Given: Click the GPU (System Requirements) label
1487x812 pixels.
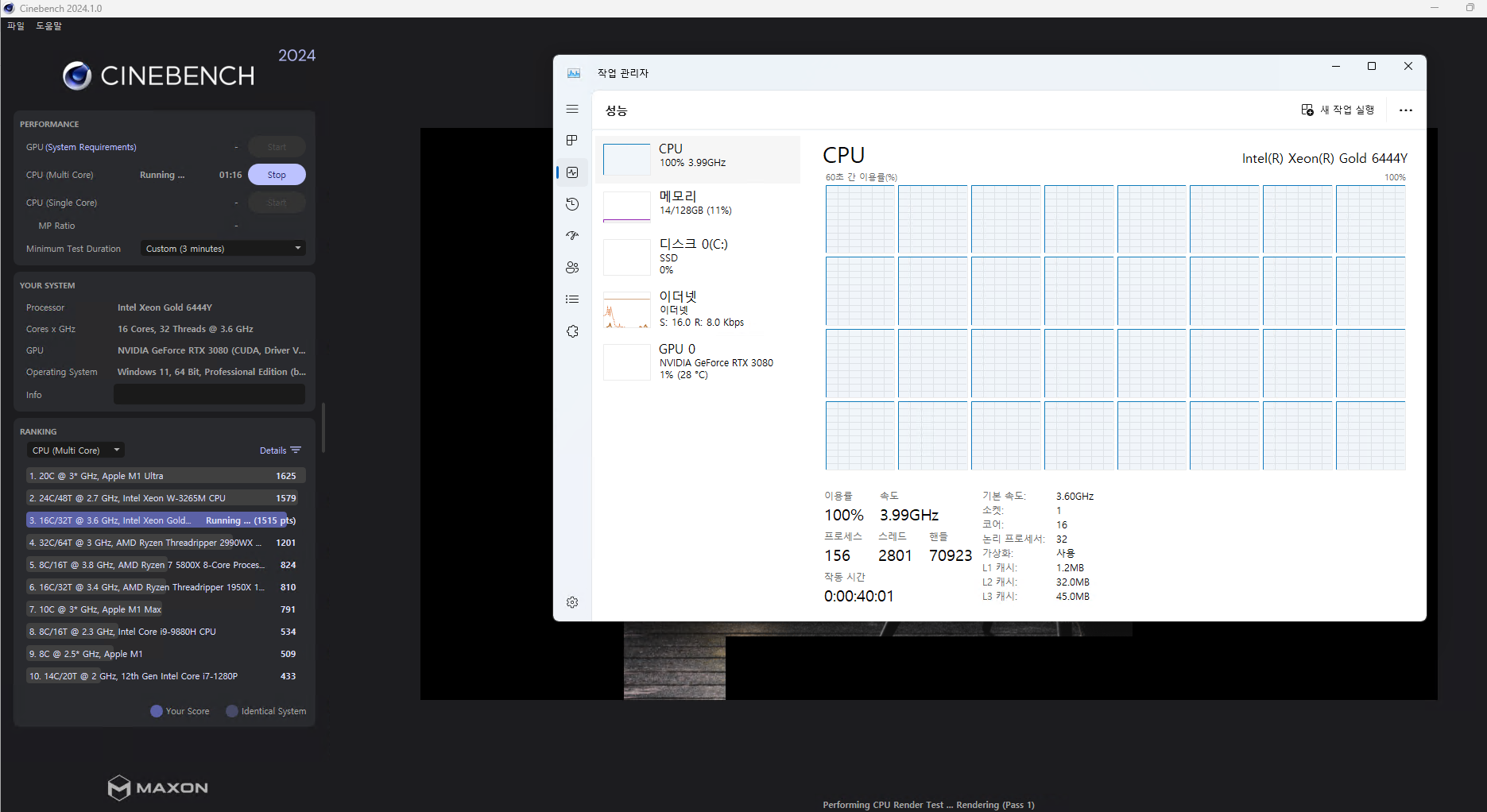Looking at the screenshot, I should click(x=81, y=147).
